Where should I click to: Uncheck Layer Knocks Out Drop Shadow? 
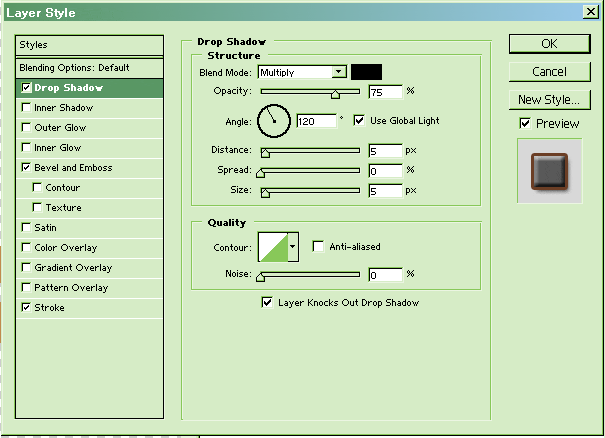click(x=267, y=302)
